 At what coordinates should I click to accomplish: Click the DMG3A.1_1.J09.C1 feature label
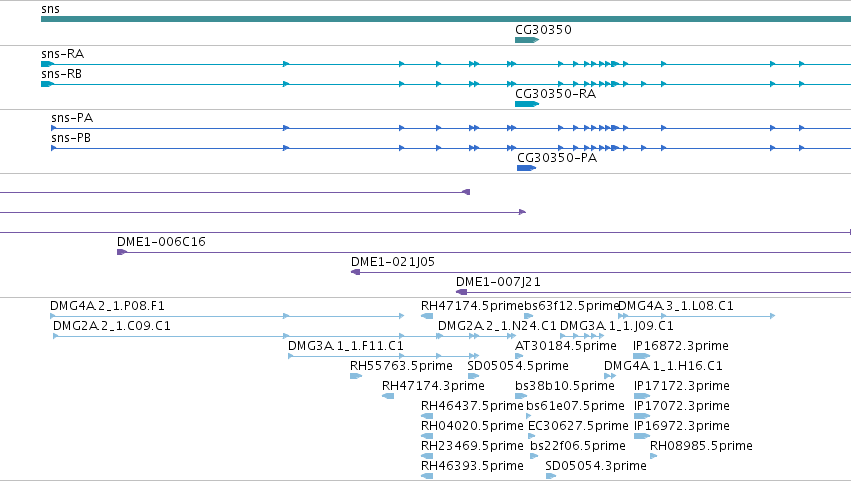point(617,326)
